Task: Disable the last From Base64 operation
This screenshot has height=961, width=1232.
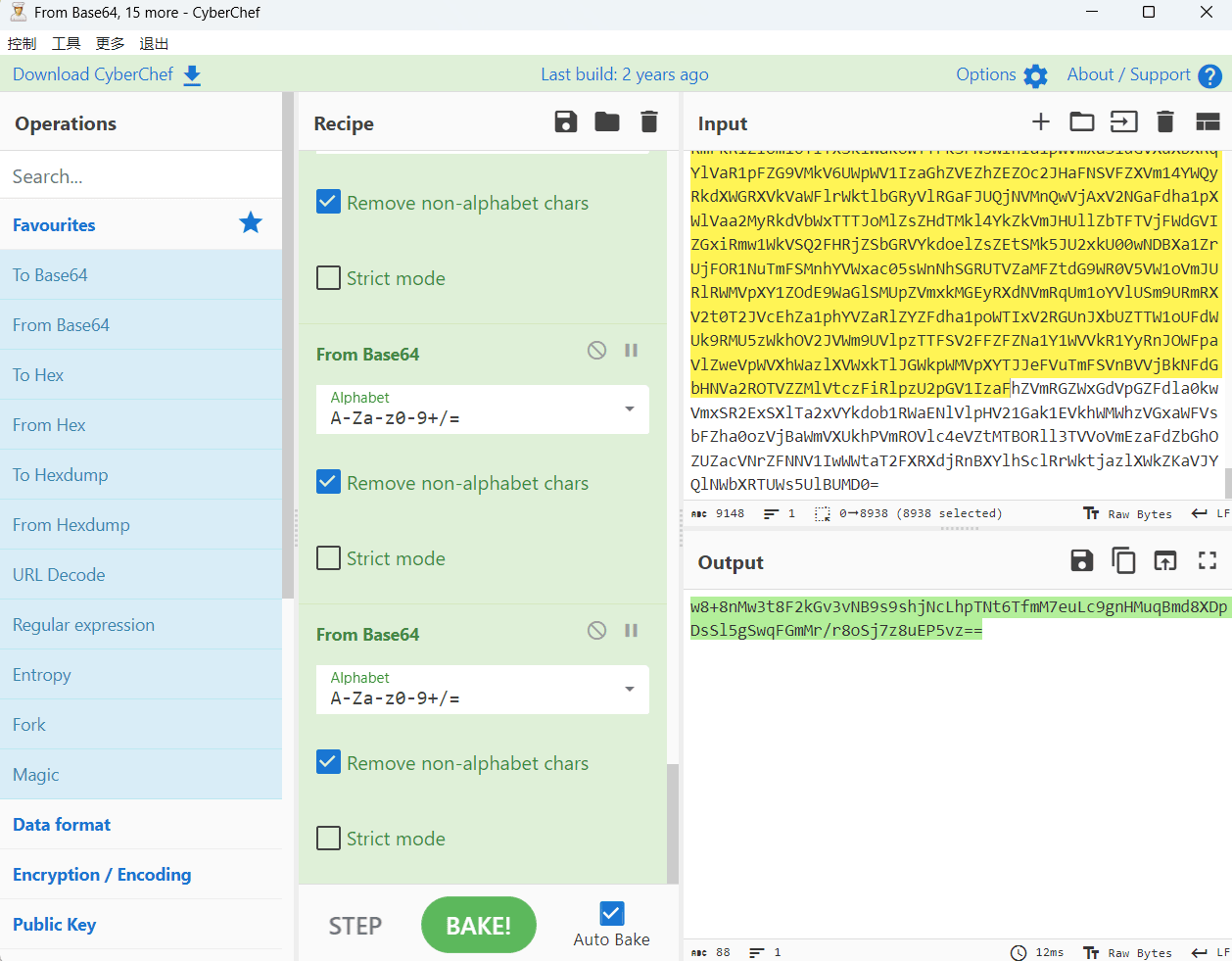Action: click(x=596, y=631)
